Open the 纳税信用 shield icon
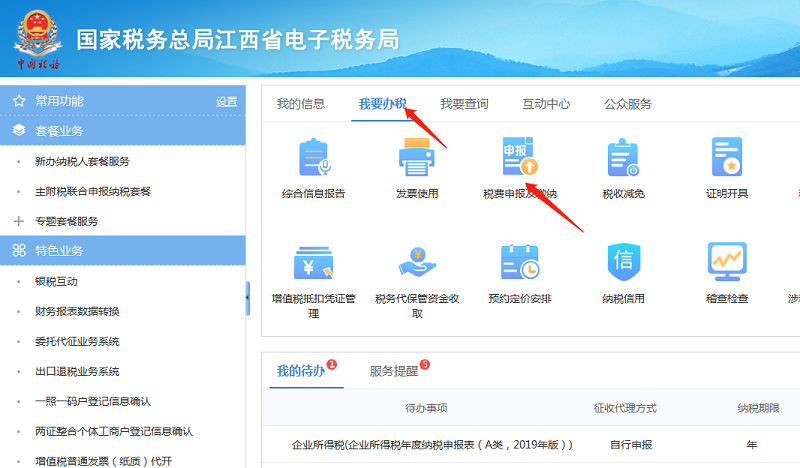Image resolution: width=800 pixels, height=468 pixels. click(x=623, y=262)
